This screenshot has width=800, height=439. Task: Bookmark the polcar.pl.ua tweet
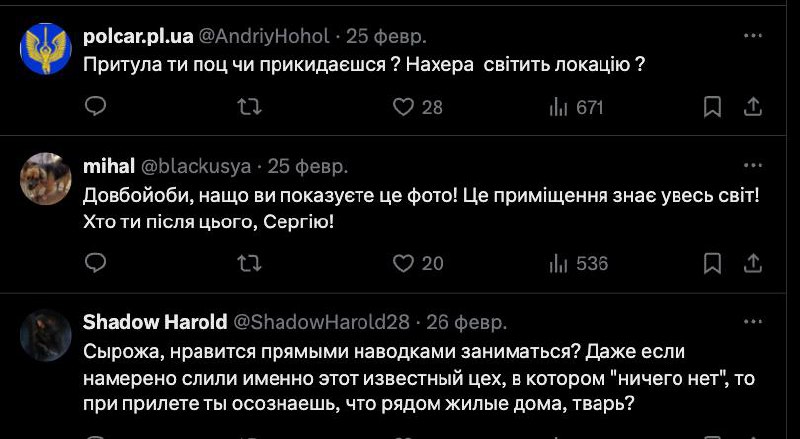(x=712, y=106)
